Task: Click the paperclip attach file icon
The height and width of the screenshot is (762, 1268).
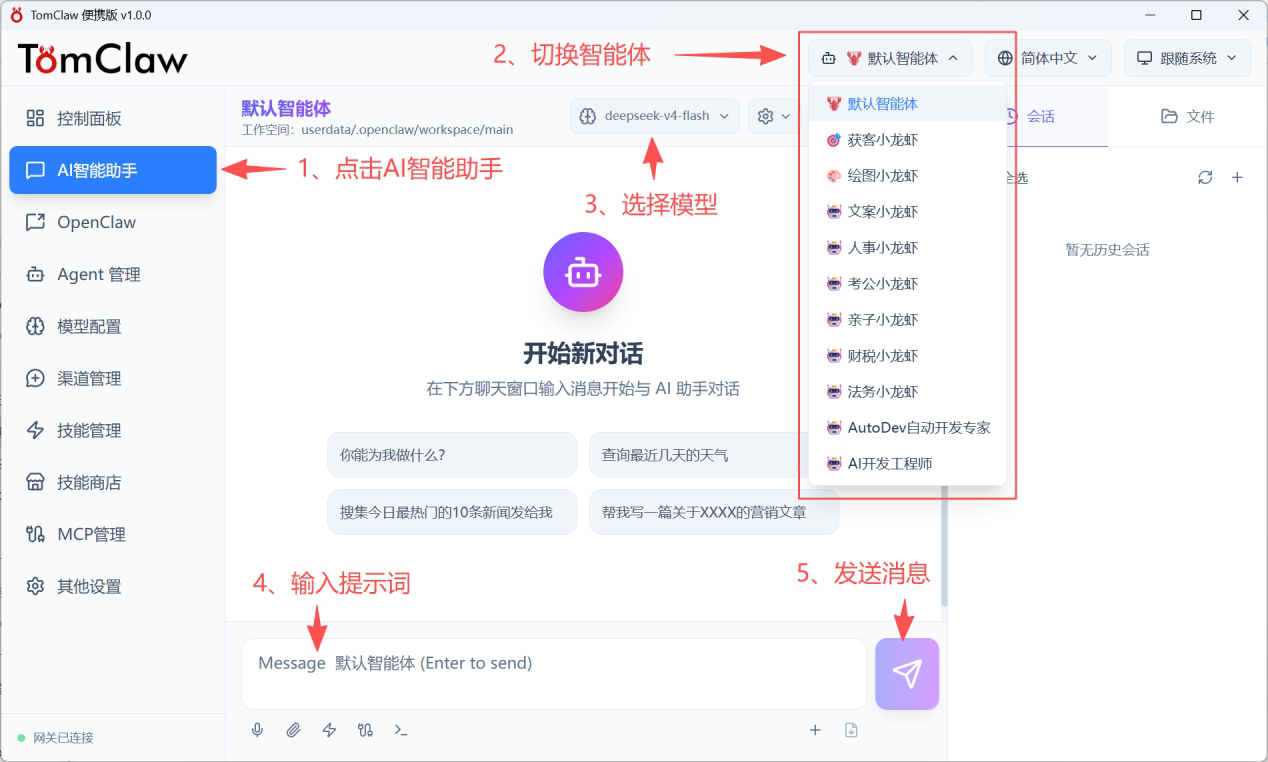Action: (x=293, y=730)
